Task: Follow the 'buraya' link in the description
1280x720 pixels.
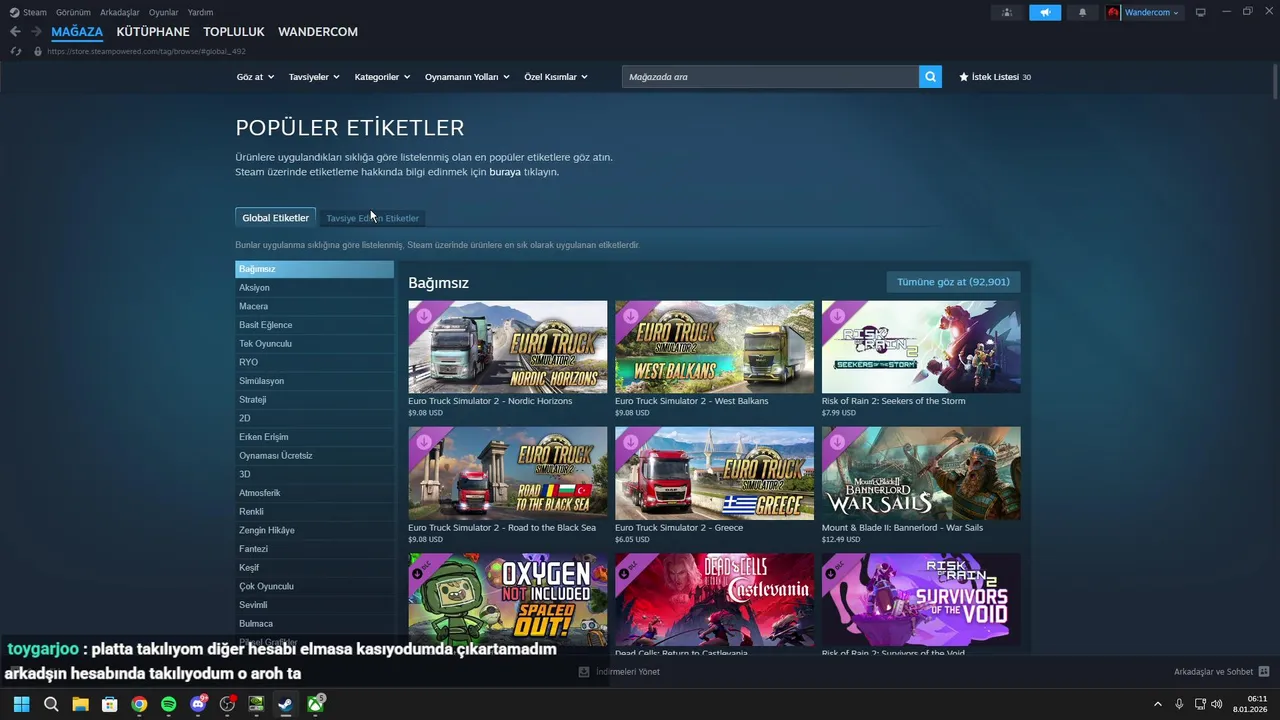Action: coord(505,172)
